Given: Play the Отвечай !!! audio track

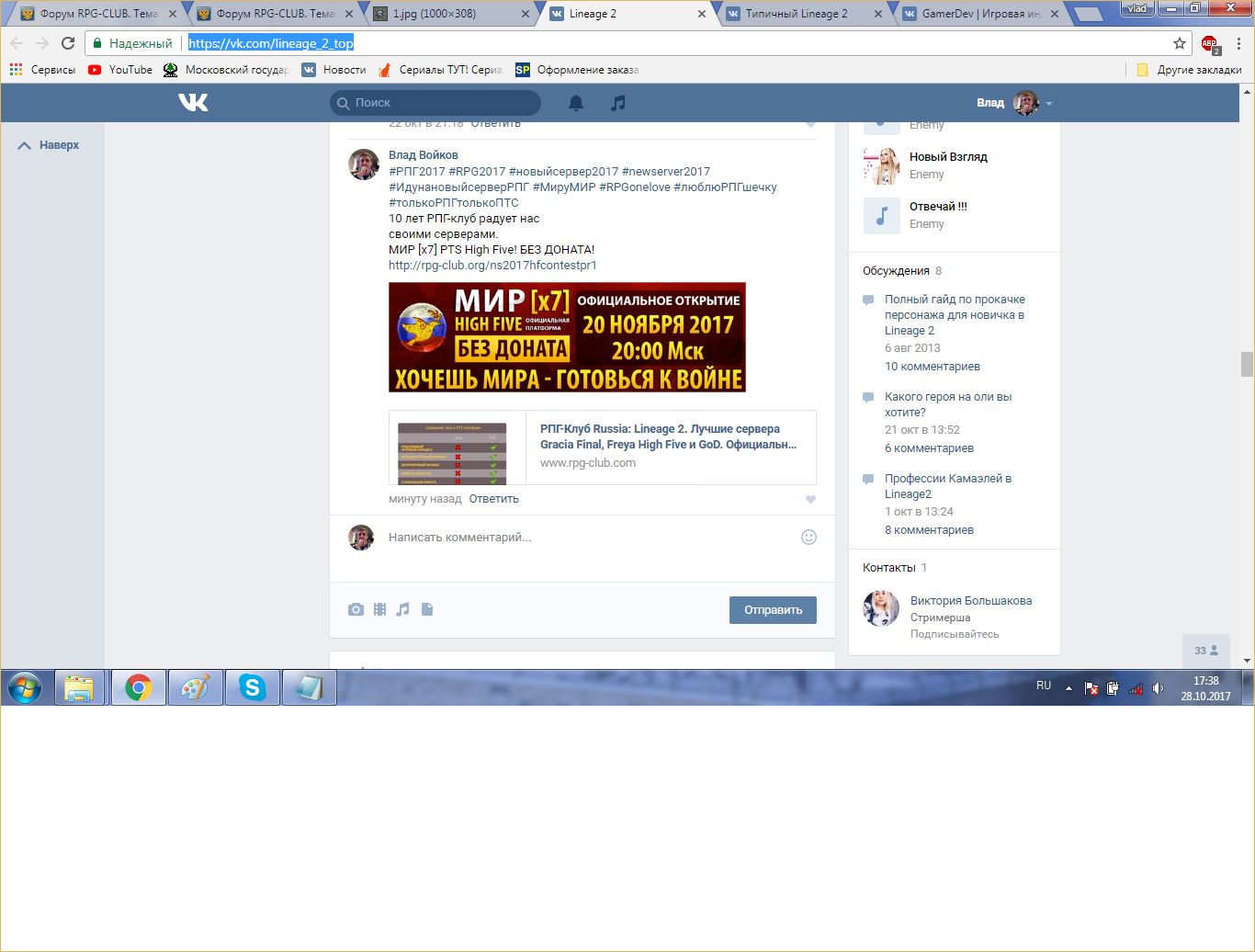Looking at the screenshot, I should [882, 216].
